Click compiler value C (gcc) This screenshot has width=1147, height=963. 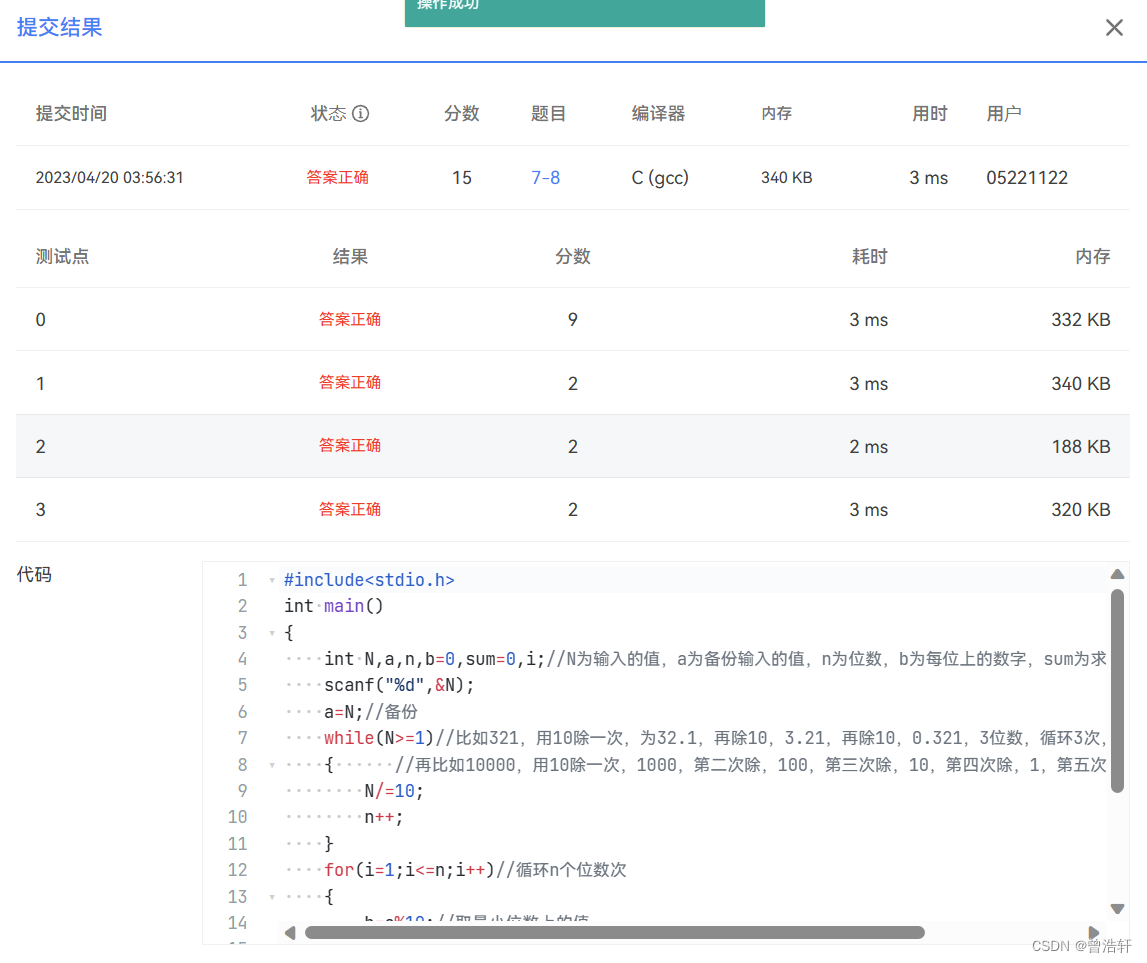click(x=660, y=178)
